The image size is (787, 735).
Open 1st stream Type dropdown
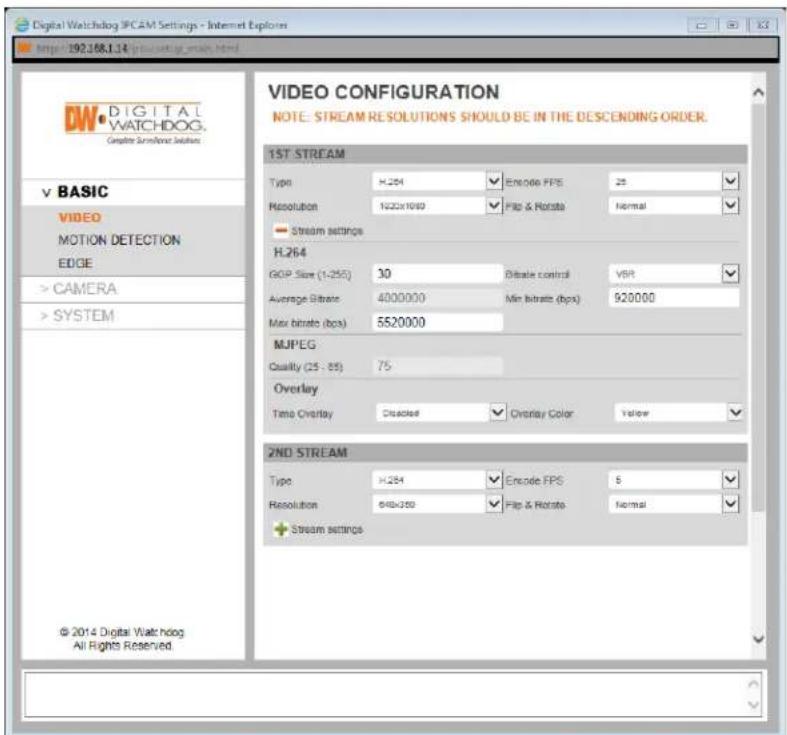[437, 181]
